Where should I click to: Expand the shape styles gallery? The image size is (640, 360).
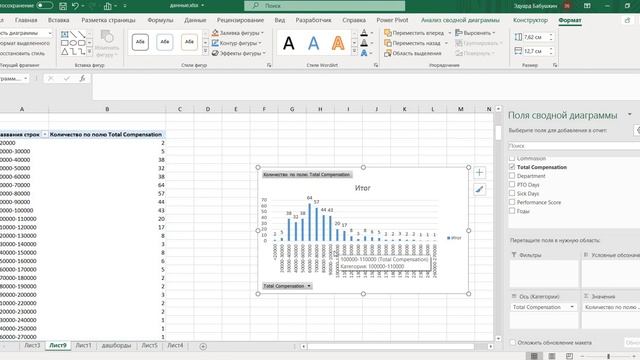tap(205, 51)
